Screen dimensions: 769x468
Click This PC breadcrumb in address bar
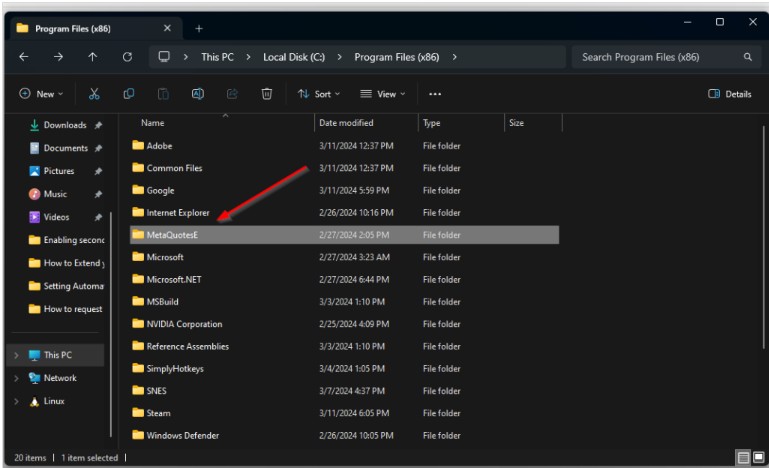217,57
